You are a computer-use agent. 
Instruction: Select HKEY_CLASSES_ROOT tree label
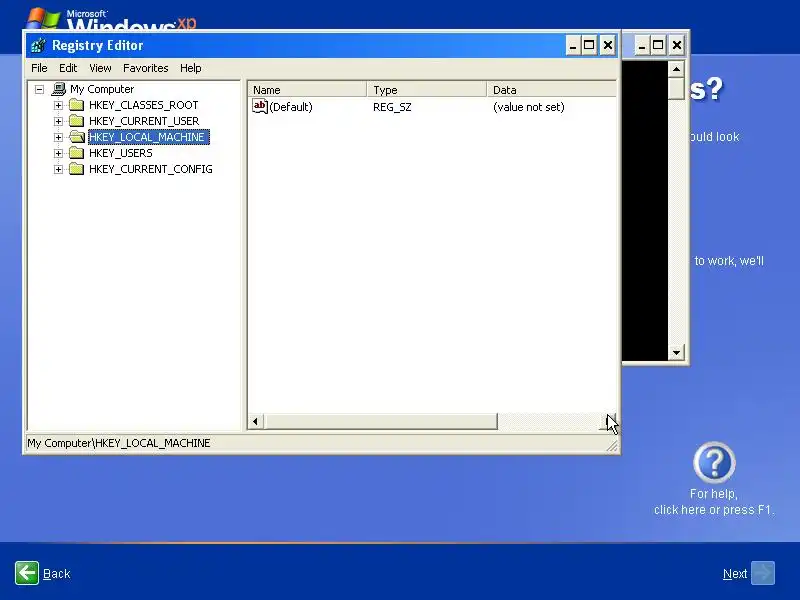[x=143, y=105]
